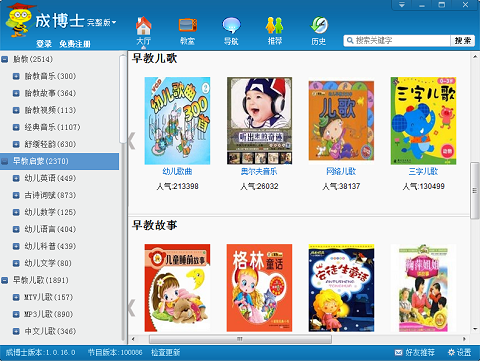Image resolution: width=480 pixels, height=362 pixels.
Task: Select 幼儿科普(439) in the tree
Action: point(50,246)
